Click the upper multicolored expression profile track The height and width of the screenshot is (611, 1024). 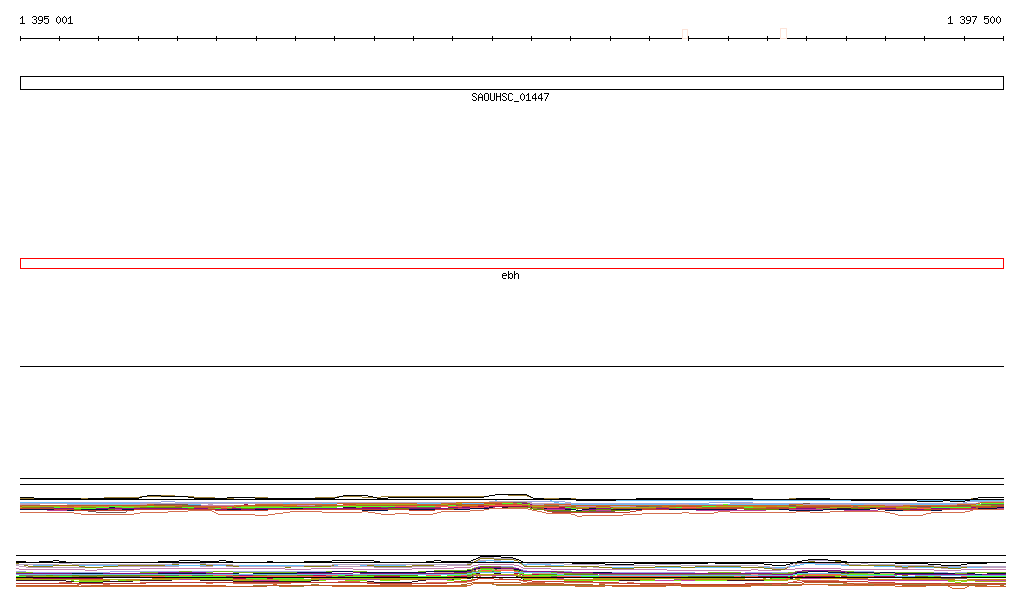point(512,505)
